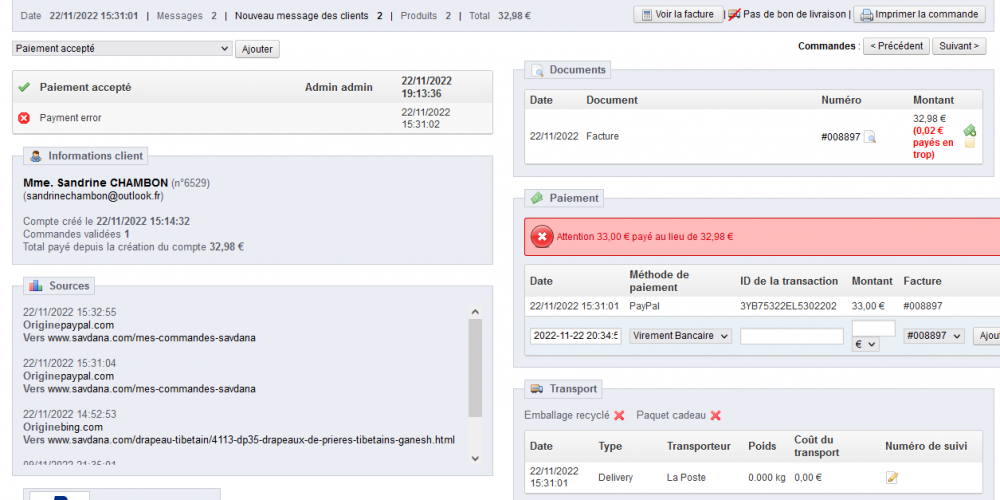Open the Paiement accepté status dropdown
The height and width of the screenshot is (500, 1000).
coord(122,48)
